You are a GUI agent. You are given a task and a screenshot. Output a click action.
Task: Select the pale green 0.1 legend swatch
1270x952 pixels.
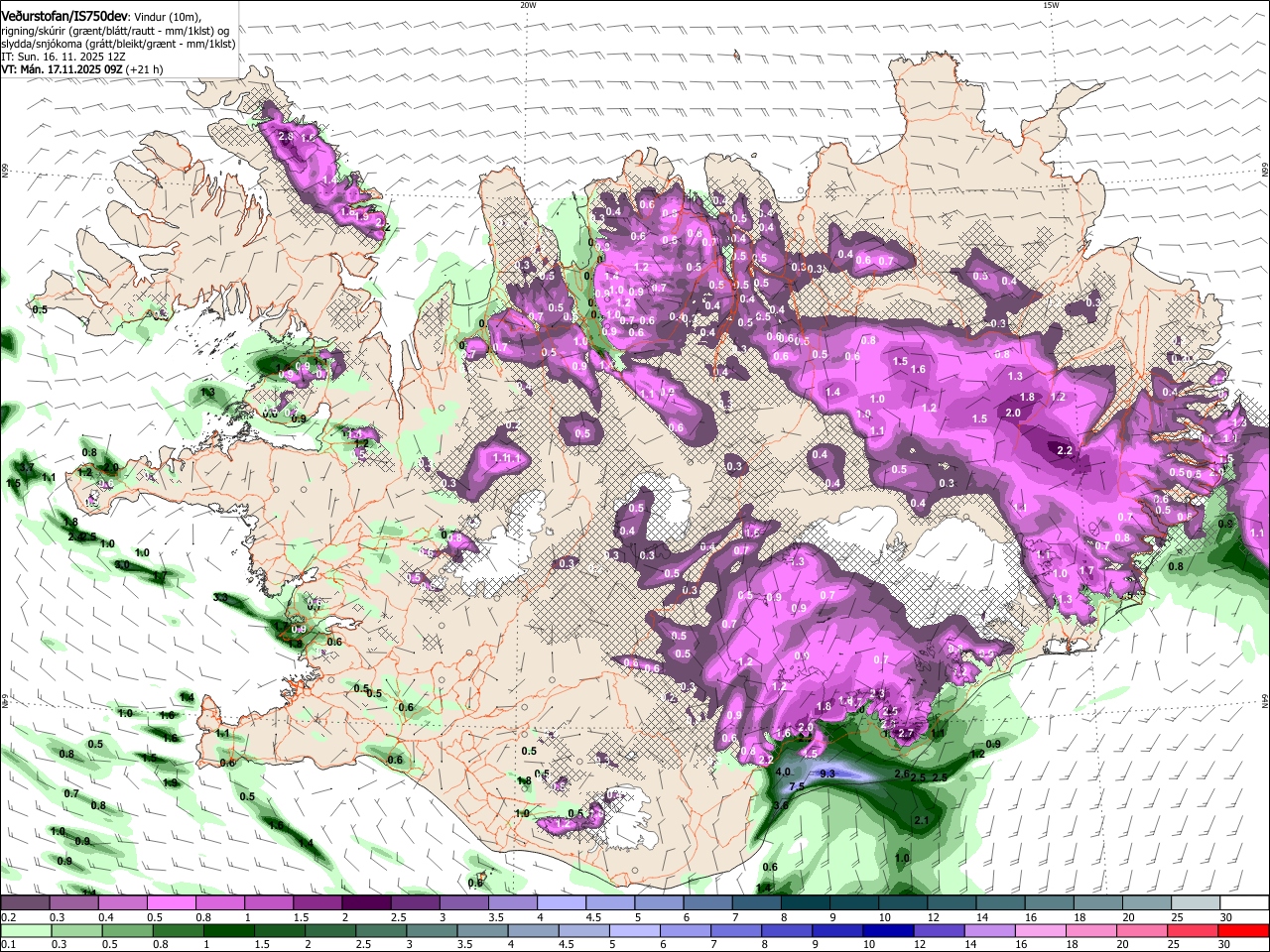(25, 930)
